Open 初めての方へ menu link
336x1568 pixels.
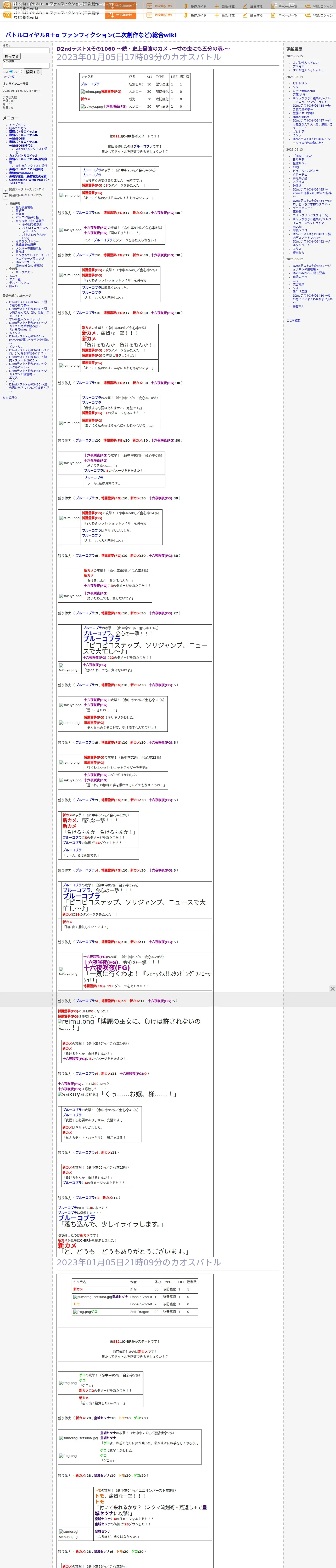18,128
